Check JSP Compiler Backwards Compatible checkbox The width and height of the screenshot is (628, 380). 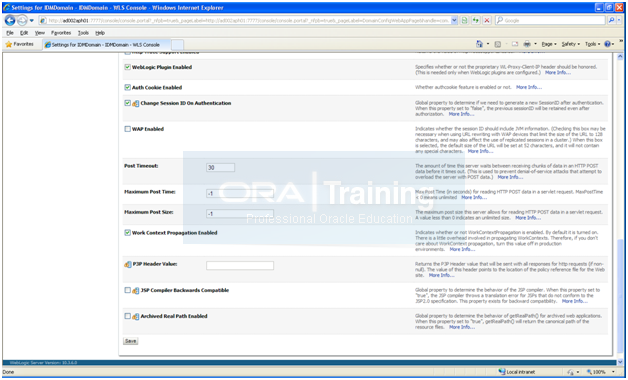[x=127, y=290]
